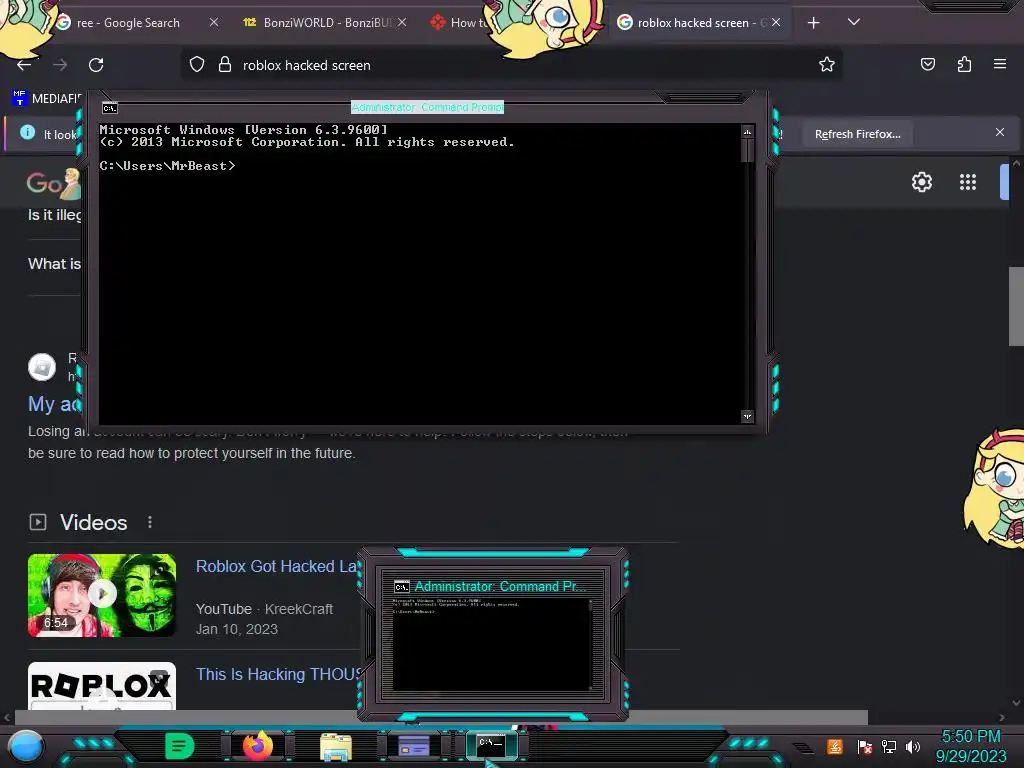The height and width of the screenshot is (768, 1024).
Task: Open 'Roblox Got Hacked' video link
Action: [277, 566]
